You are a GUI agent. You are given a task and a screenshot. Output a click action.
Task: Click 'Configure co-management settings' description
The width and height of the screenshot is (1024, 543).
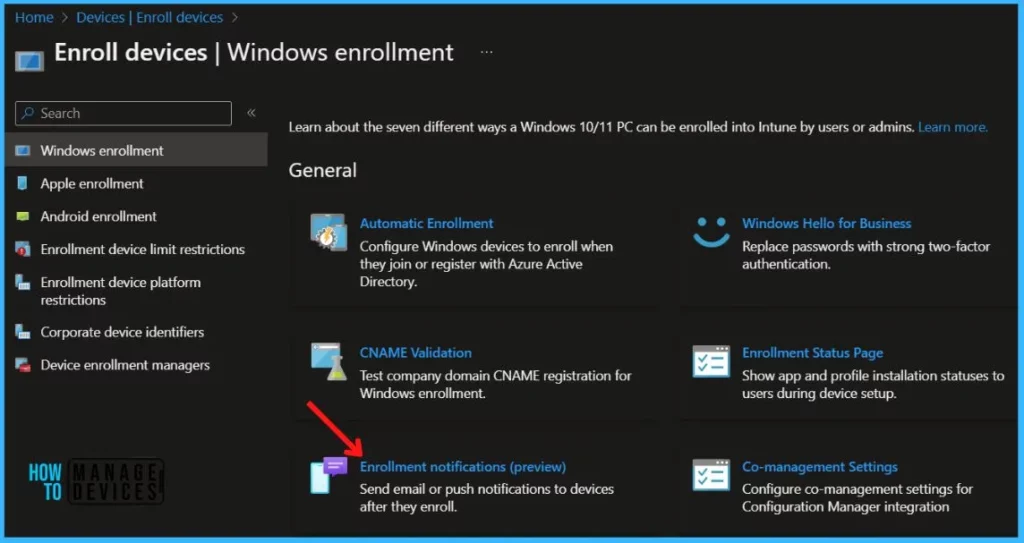(857, 497)
